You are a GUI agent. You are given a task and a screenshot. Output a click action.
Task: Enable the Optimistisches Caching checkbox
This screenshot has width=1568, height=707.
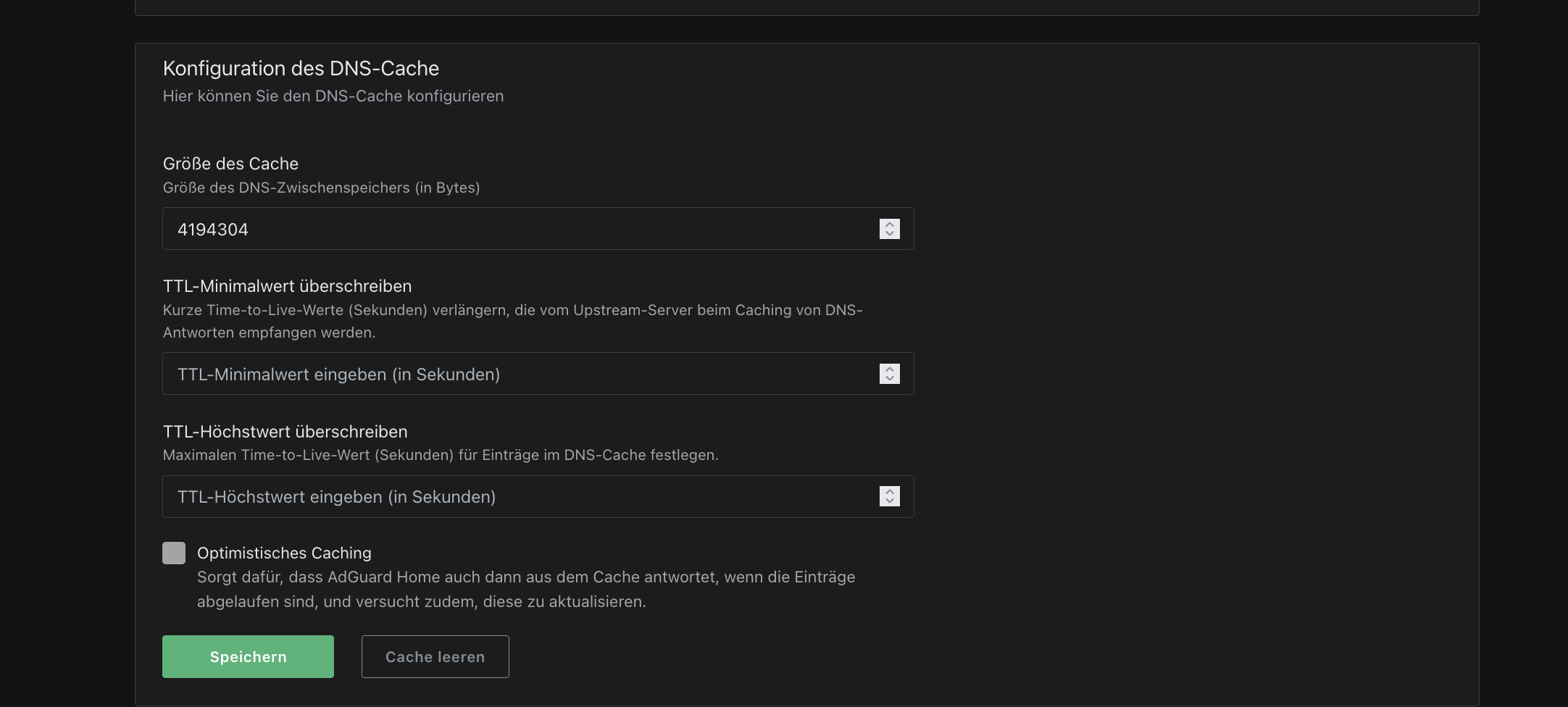tap(174, 553)
